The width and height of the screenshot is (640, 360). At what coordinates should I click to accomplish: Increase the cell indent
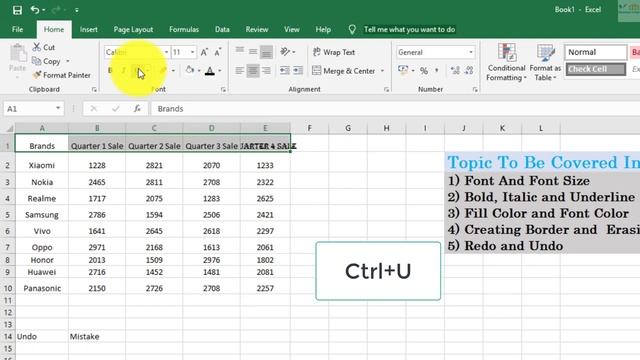click(298, 71)
